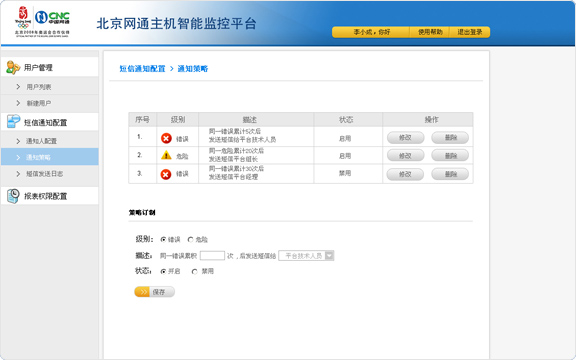
Task: Click the chevron beside 短信发送日志
Action: [x=18, y=174]
